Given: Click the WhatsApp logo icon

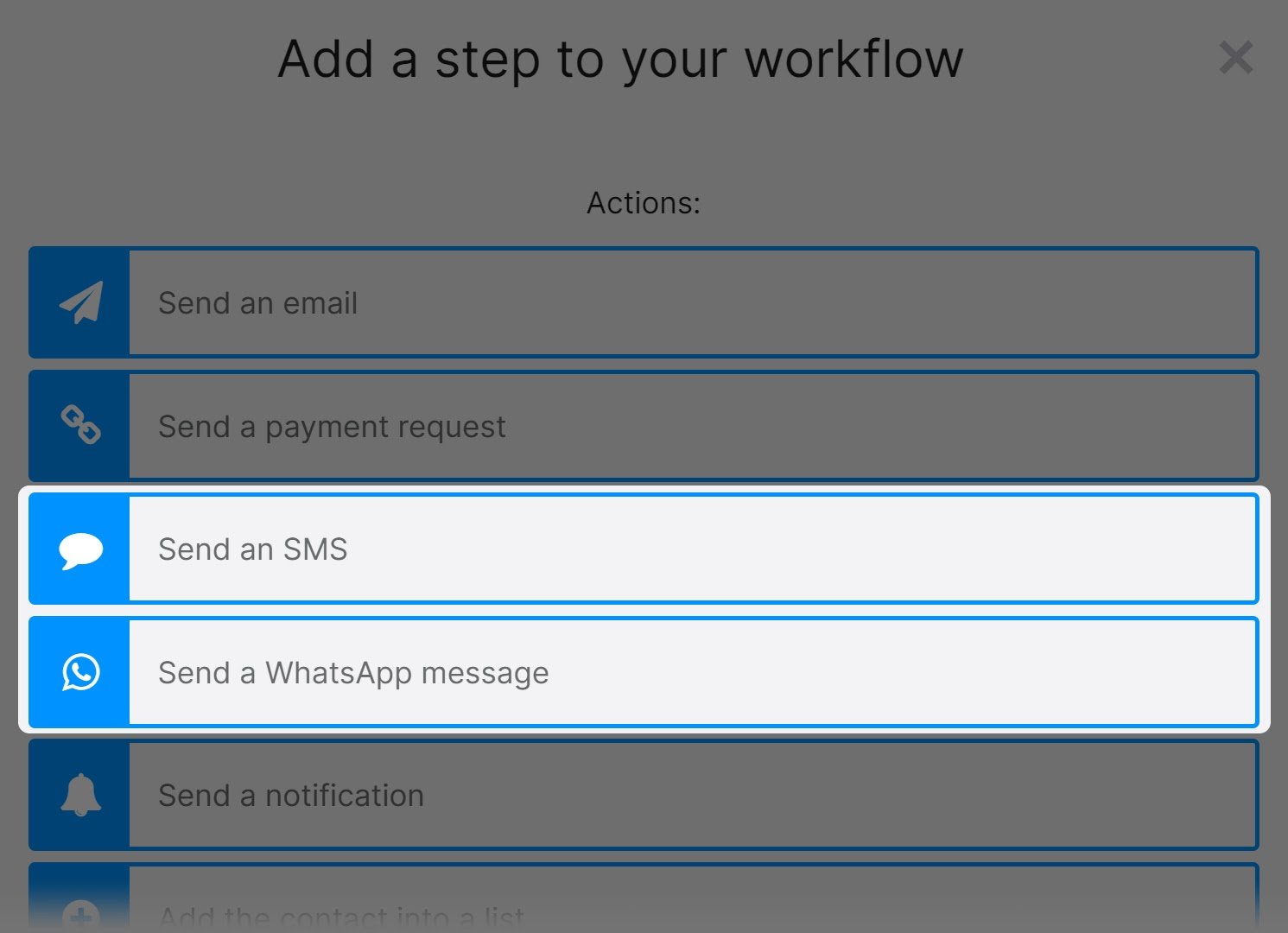Looking at the screenshot, I should pos(80,672).
